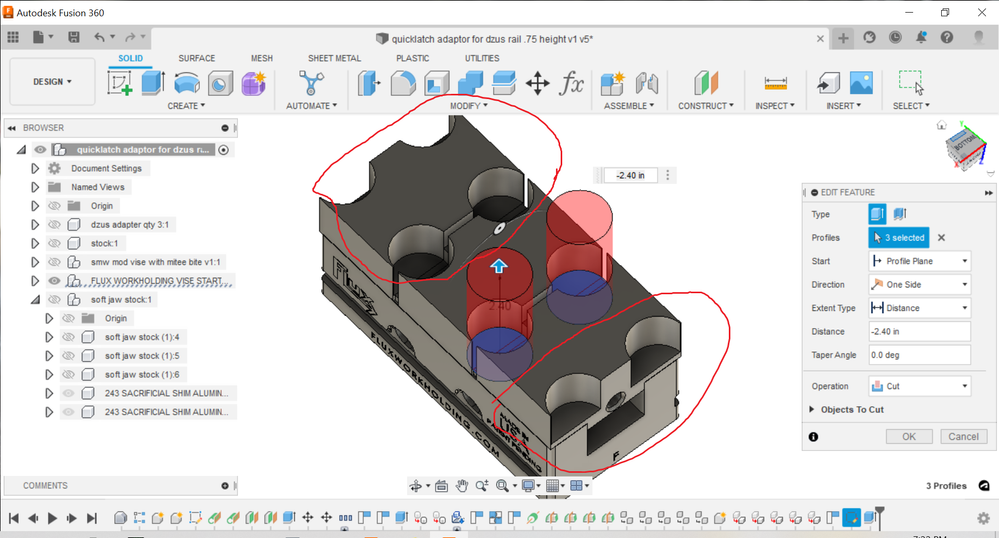The width and height of the screenshot is (999, 538).
Task: Select the Offset Plane construct tool
Action: click(x=706, y=84)
